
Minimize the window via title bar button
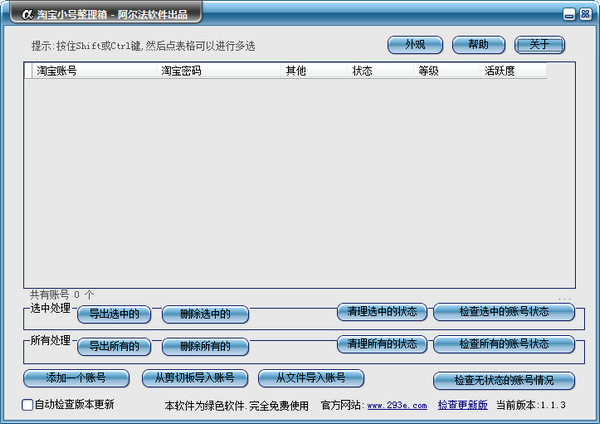569,15
